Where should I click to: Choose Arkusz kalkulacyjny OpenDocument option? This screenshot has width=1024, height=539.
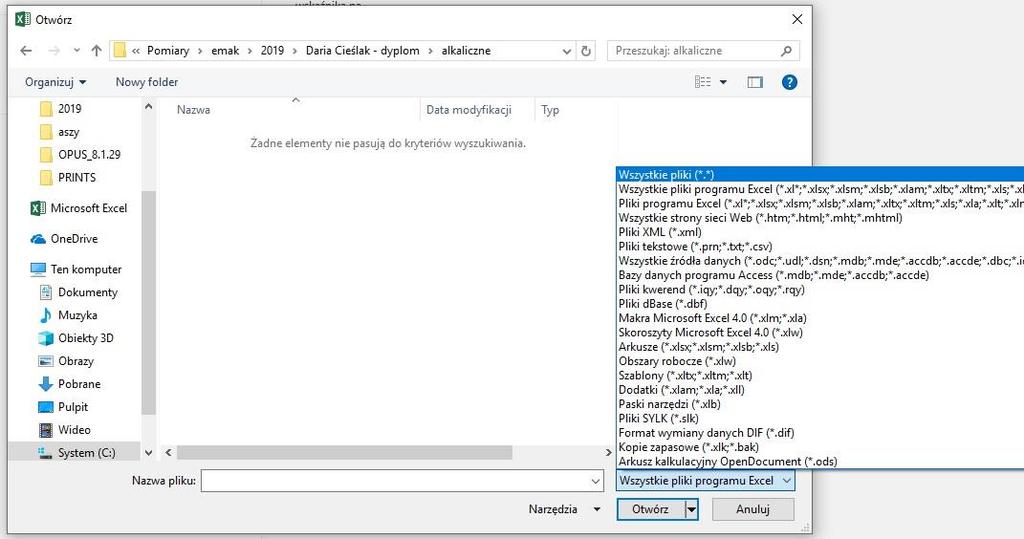click(x=820, y=461)
